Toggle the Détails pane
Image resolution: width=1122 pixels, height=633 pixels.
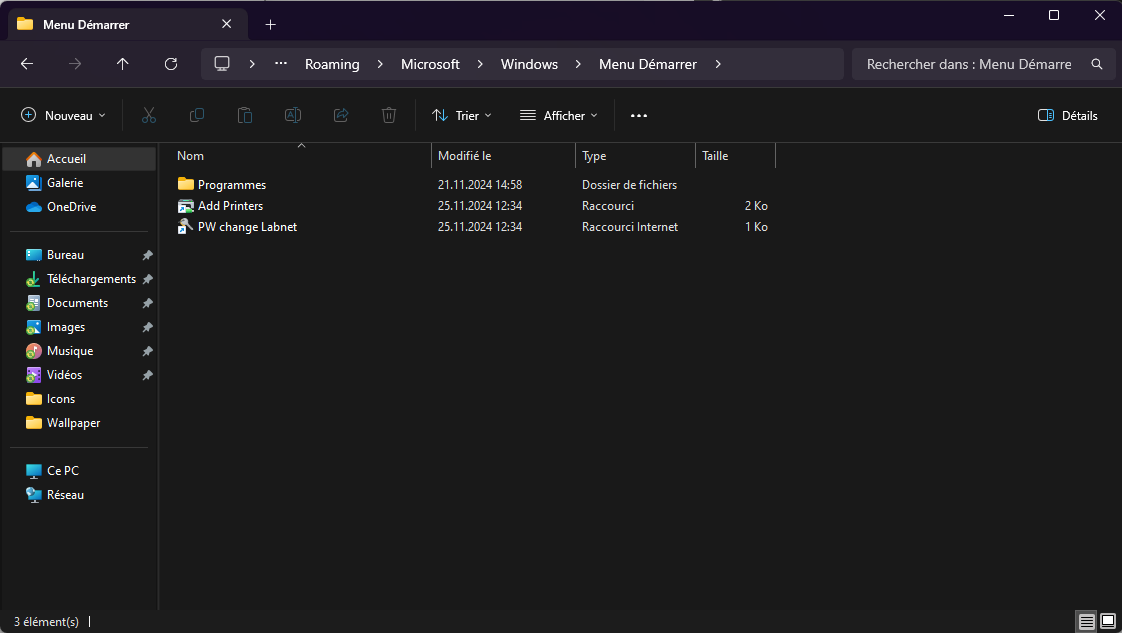[x=1067, y=116]
